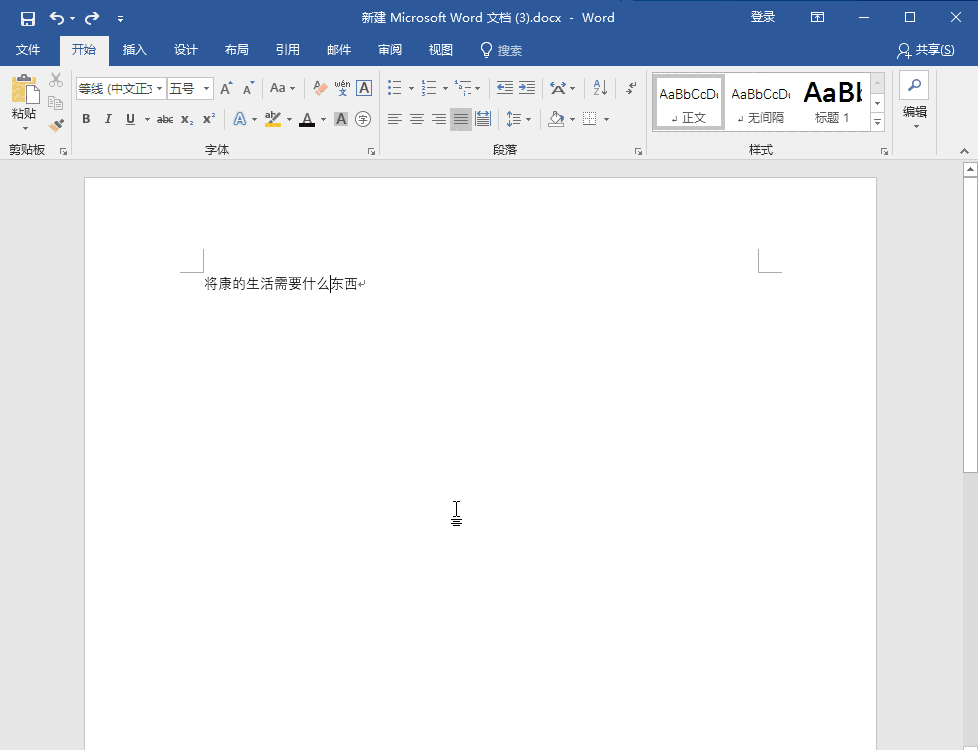
Task: Paste clipboard content via 粘贴 icon
Action: [x=25, y=89]
